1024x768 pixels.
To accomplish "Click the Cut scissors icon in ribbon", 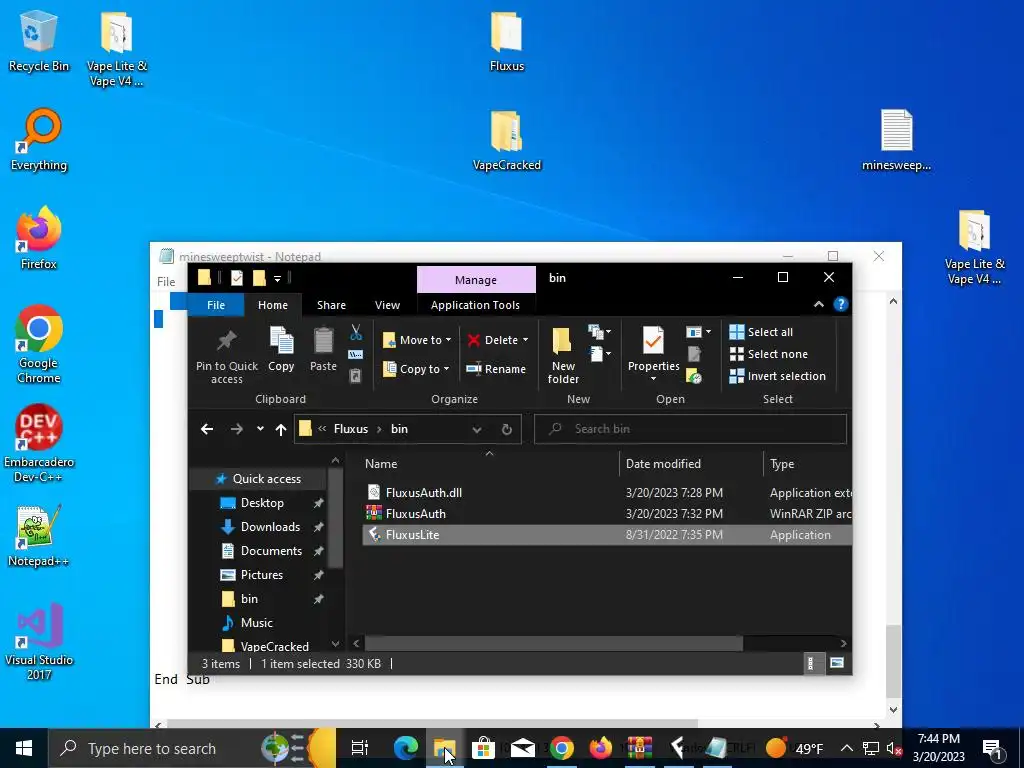I will pyautogui.click(x=356, y=332).
